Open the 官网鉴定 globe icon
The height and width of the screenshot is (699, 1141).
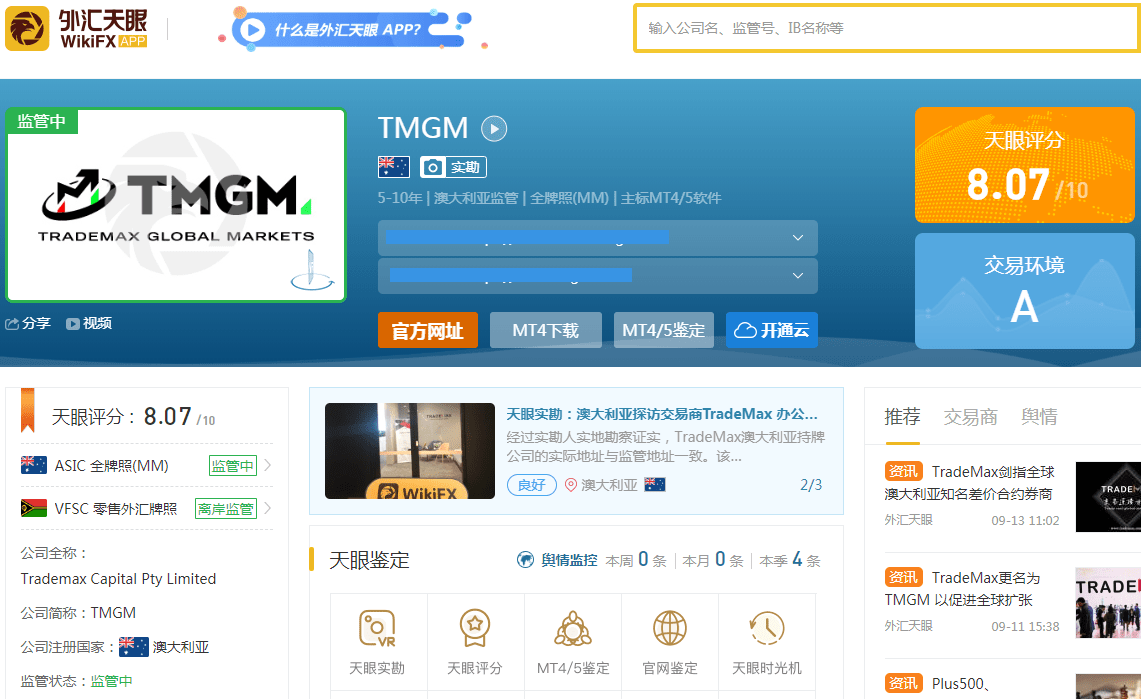tap(669, 628)
